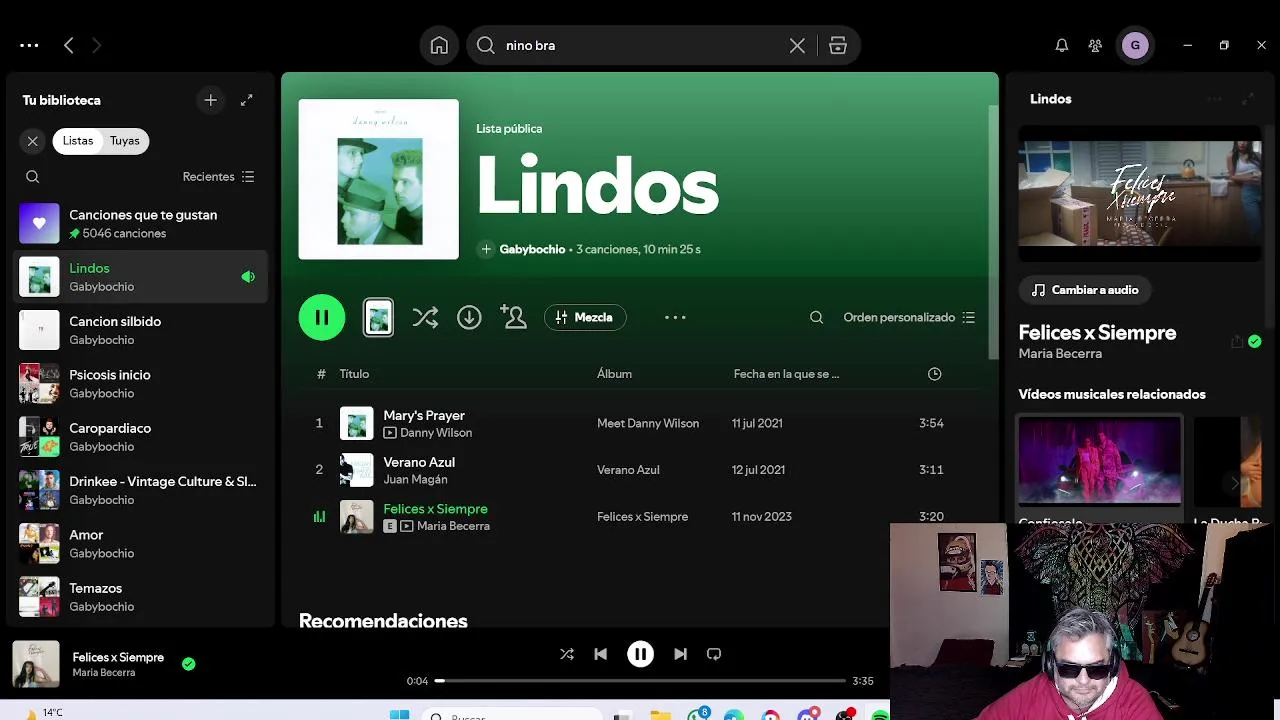Select the Mary's Prayer track
This screenshot has width=1280, height=720.
pyautogui.click(x=640, y=423)
